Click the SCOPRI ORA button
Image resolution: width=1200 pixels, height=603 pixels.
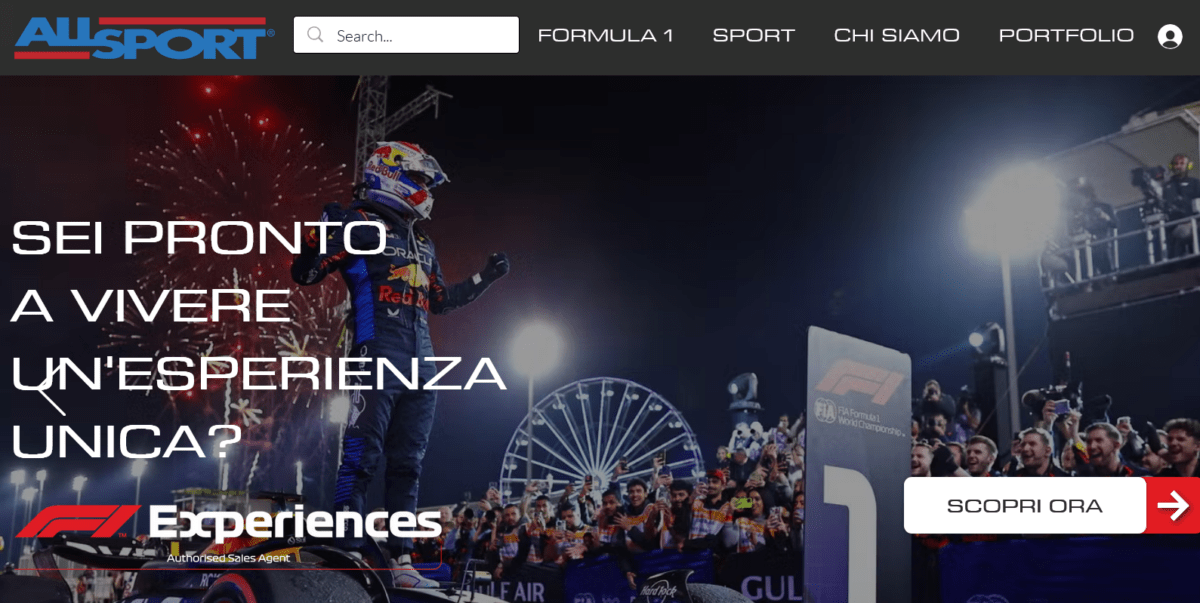(x=1025, y=505)
